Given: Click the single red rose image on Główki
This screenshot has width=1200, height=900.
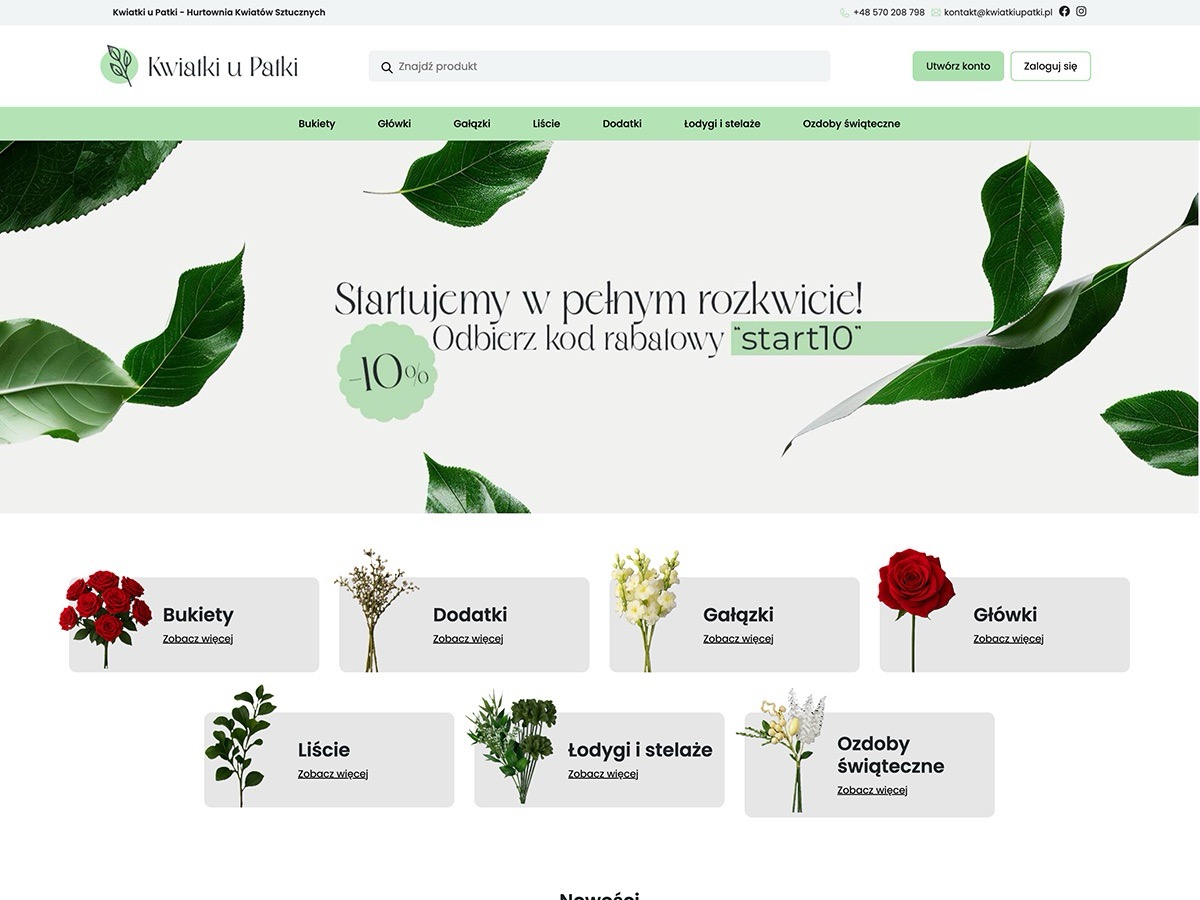Looking at the screenshot, I should pyautogui.click(x=915, y=609).
